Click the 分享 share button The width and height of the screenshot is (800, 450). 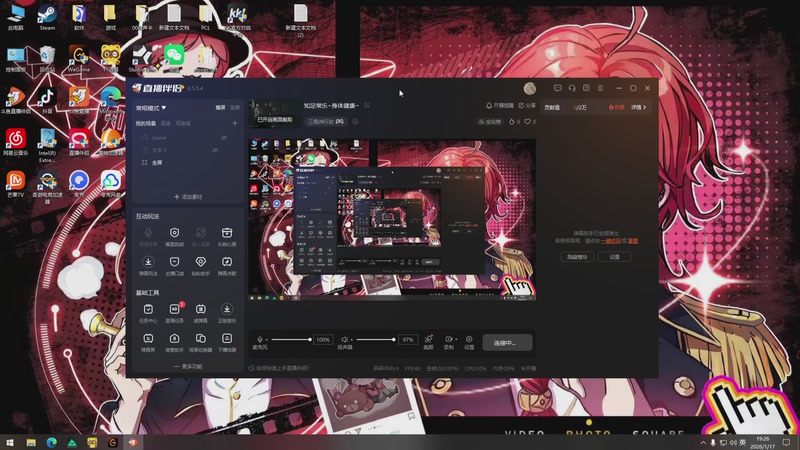click(x=527, y=106)
